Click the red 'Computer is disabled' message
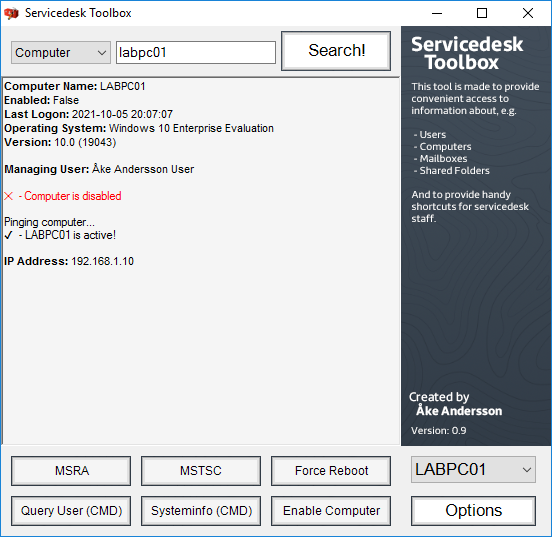The width and height of the screenshot is (552, 537). click(x=63, y=196)
